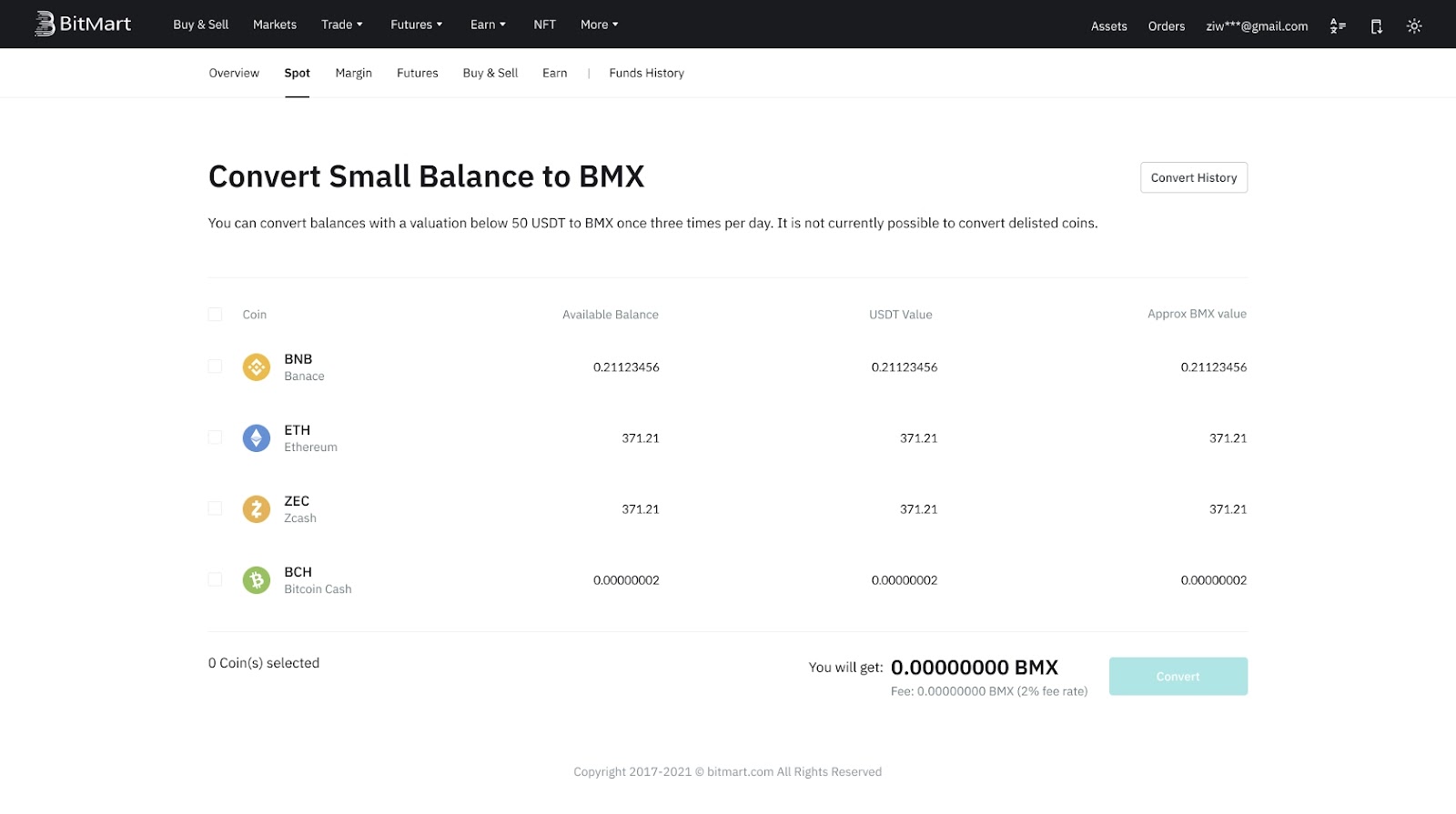
Task: Expand the Trade dropdown menu
Action: click(x=342, y=25)
